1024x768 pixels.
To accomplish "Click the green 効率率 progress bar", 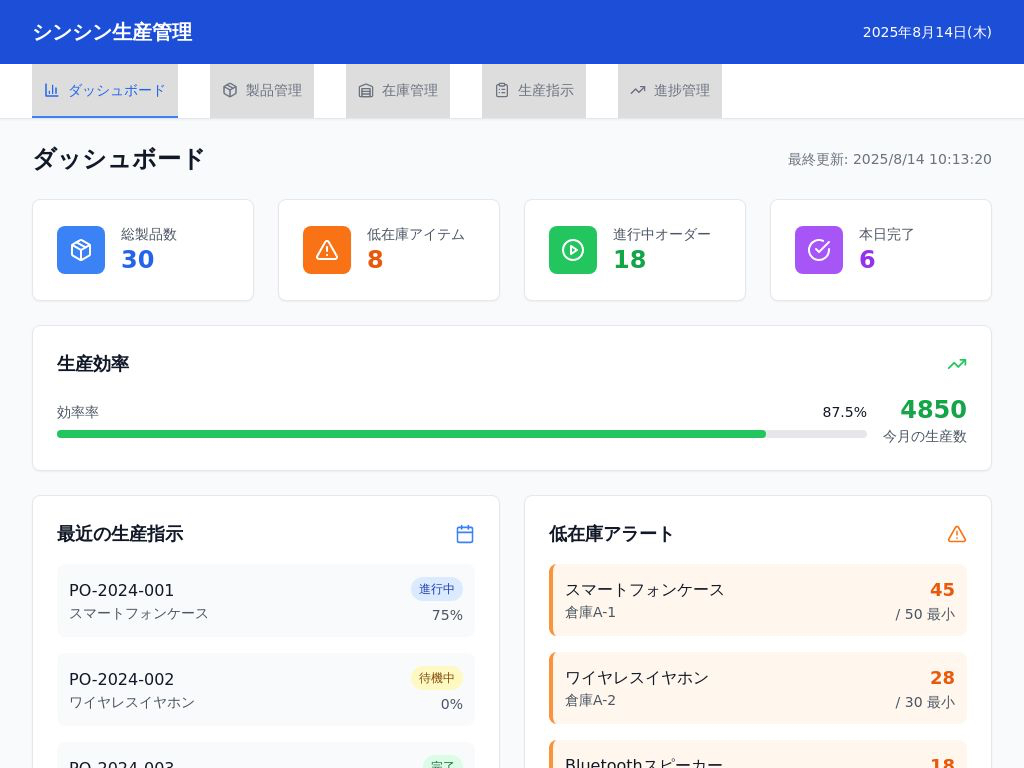I will (411, 434).
